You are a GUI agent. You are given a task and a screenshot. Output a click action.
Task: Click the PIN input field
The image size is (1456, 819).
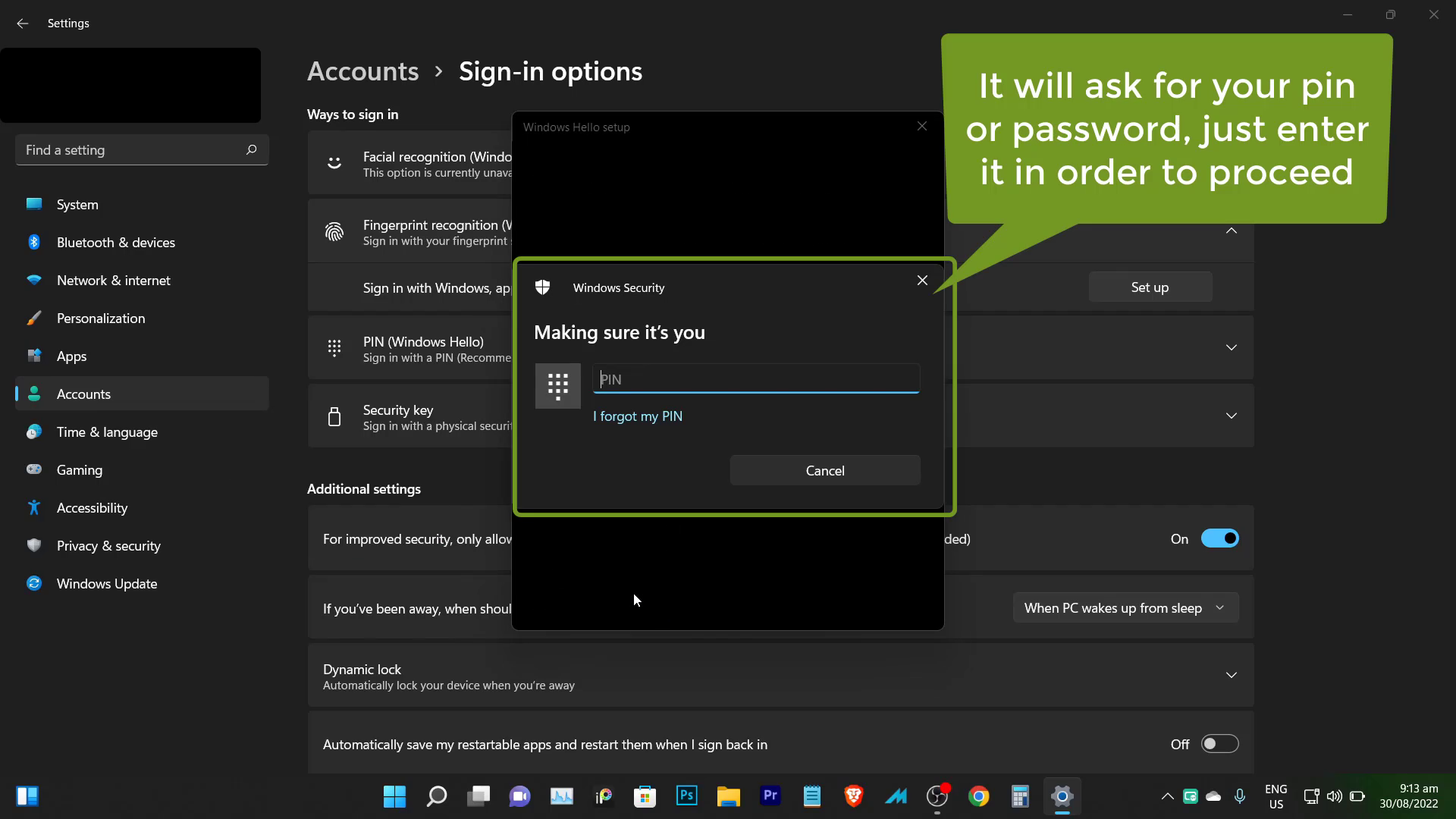click(x=756, y=379)
